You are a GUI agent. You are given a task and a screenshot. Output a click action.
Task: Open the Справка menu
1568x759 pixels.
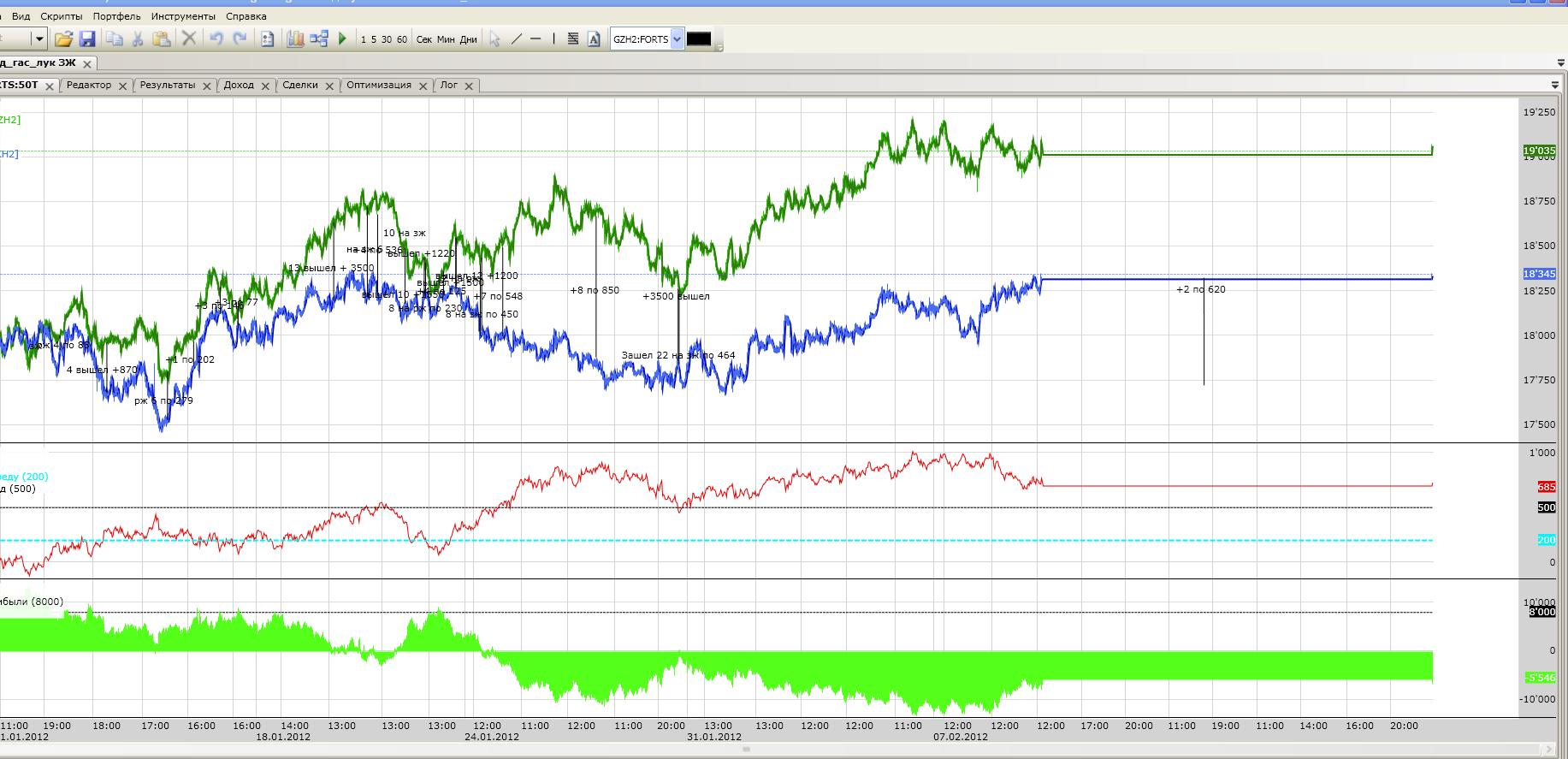pyautogui.click(x=246, y=16)
